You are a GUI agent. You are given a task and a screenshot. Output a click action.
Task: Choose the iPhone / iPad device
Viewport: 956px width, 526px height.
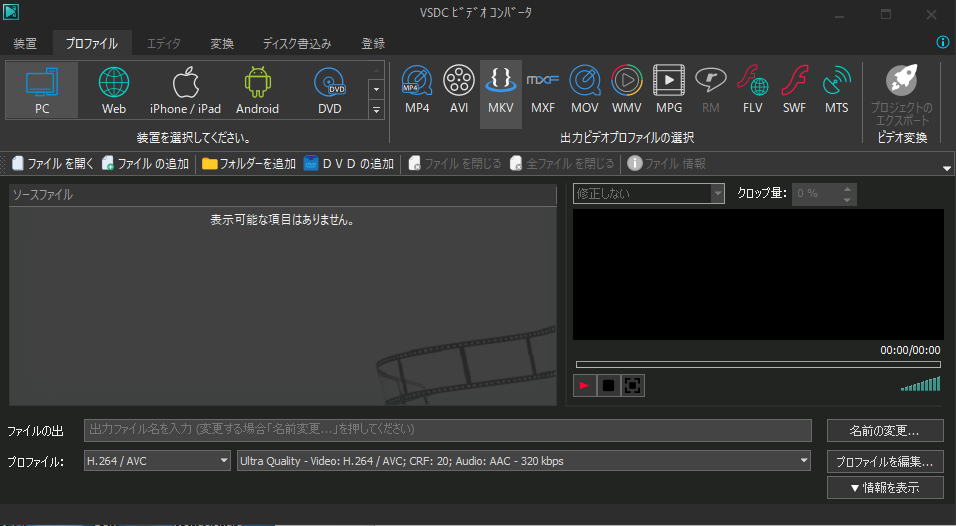(x=185, y=90)
